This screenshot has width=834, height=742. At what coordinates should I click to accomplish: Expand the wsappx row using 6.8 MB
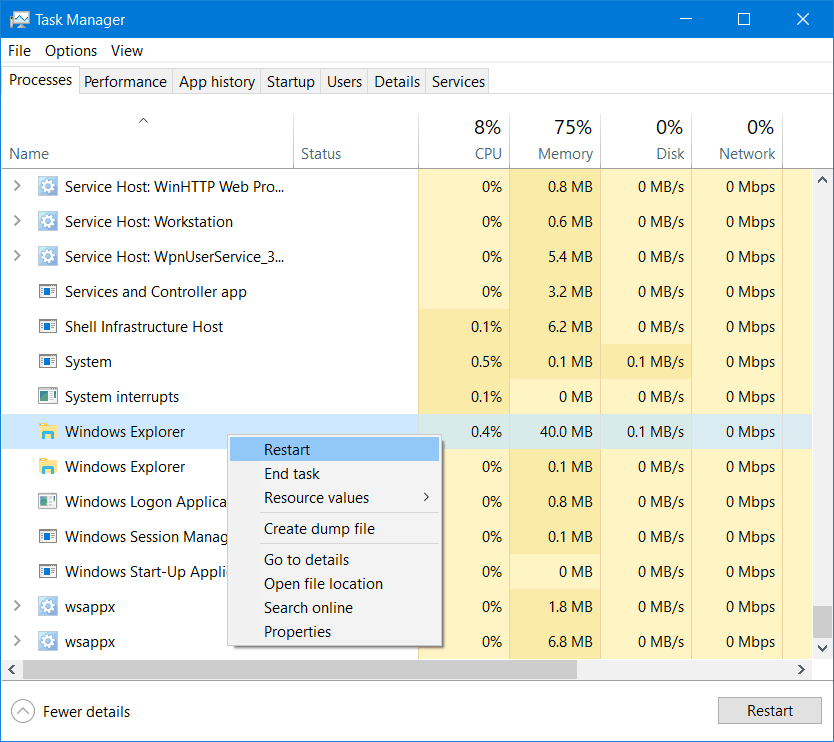pyautogui.click(x=18, y=640)
